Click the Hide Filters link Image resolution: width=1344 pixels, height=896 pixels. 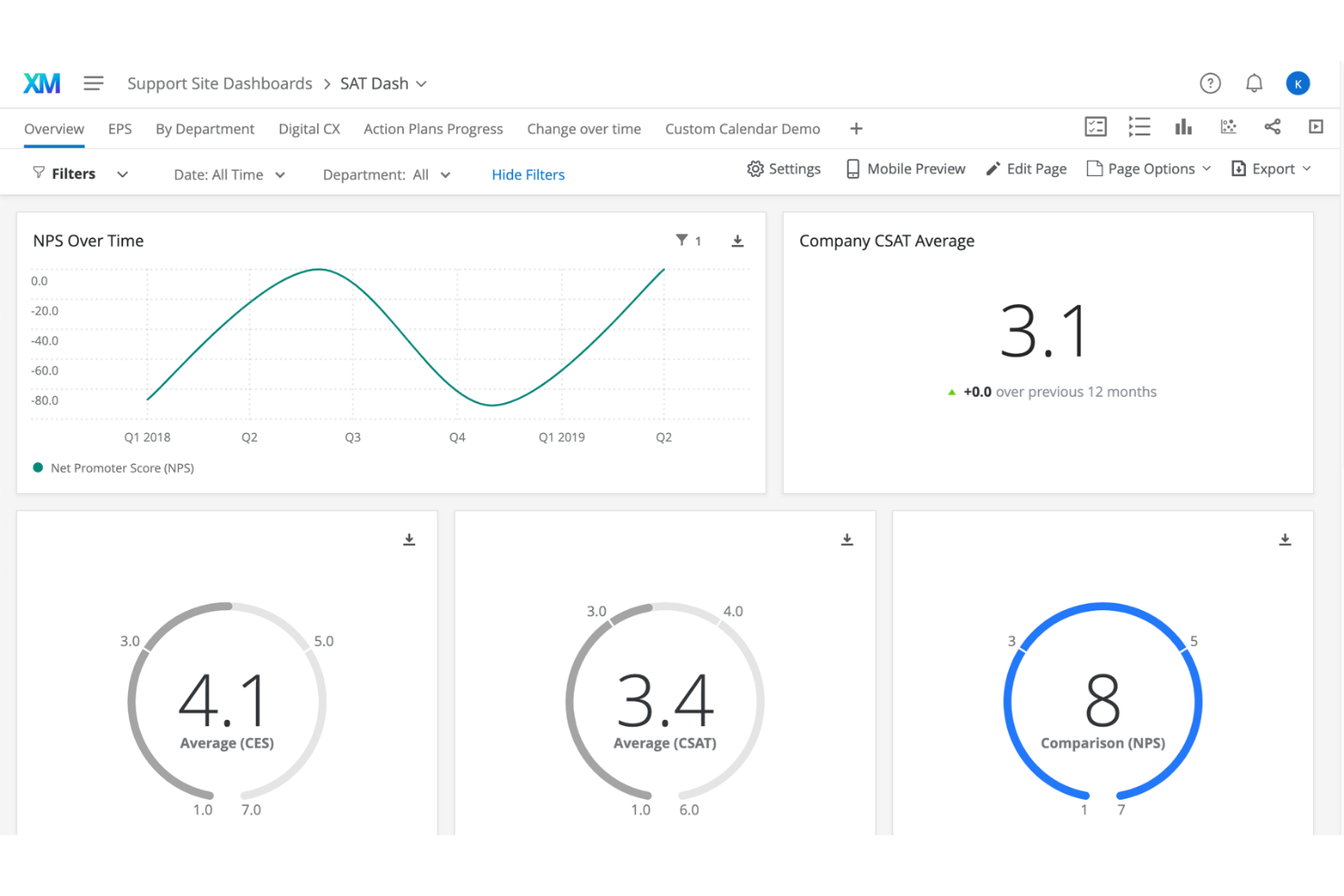coord(529,174)
